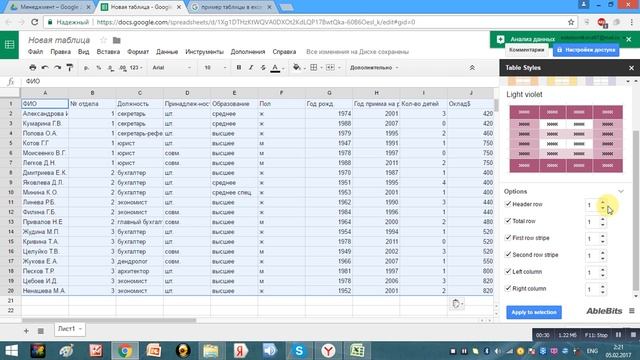640x360 pixels.
Task: Click the paste options icon
Action: [457, 304]
